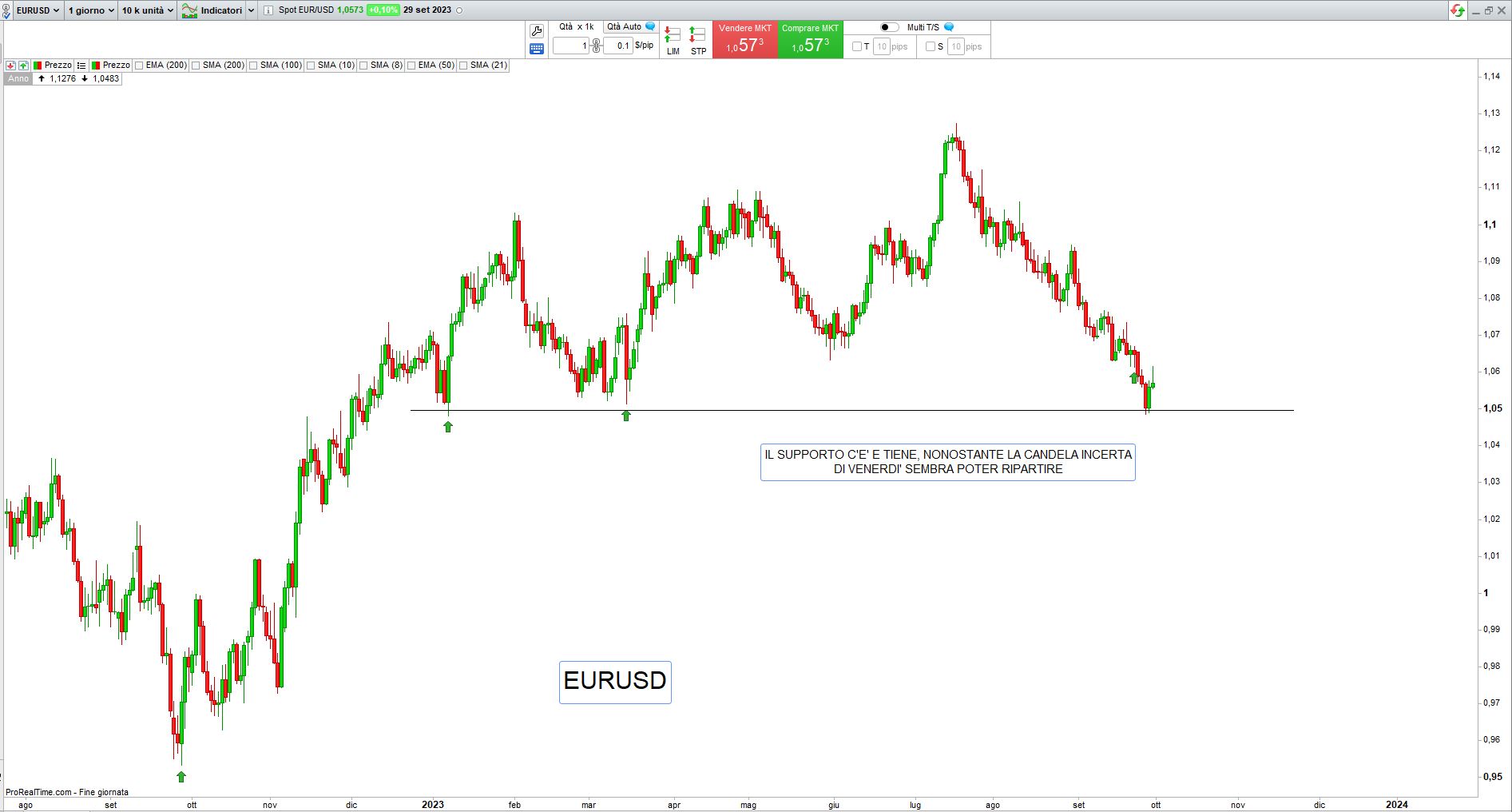
Task: Click the EURUSD text label on chart
Action: [x=615, y=682]
